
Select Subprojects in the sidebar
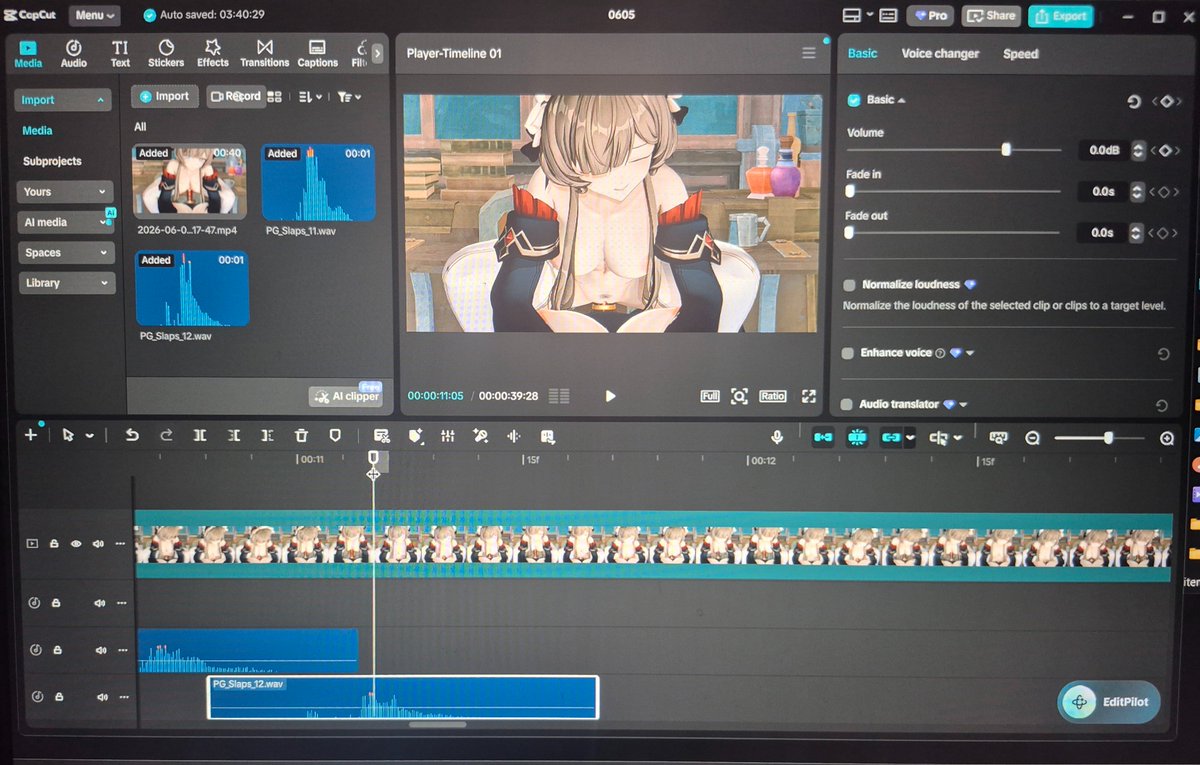click(52, 161)
